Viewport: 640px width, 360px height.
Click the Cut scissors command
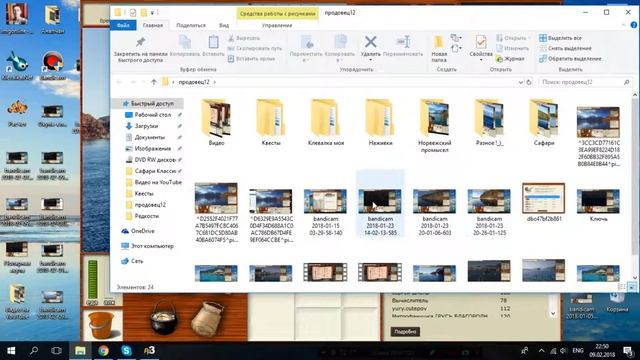click(x=244, y=38)
